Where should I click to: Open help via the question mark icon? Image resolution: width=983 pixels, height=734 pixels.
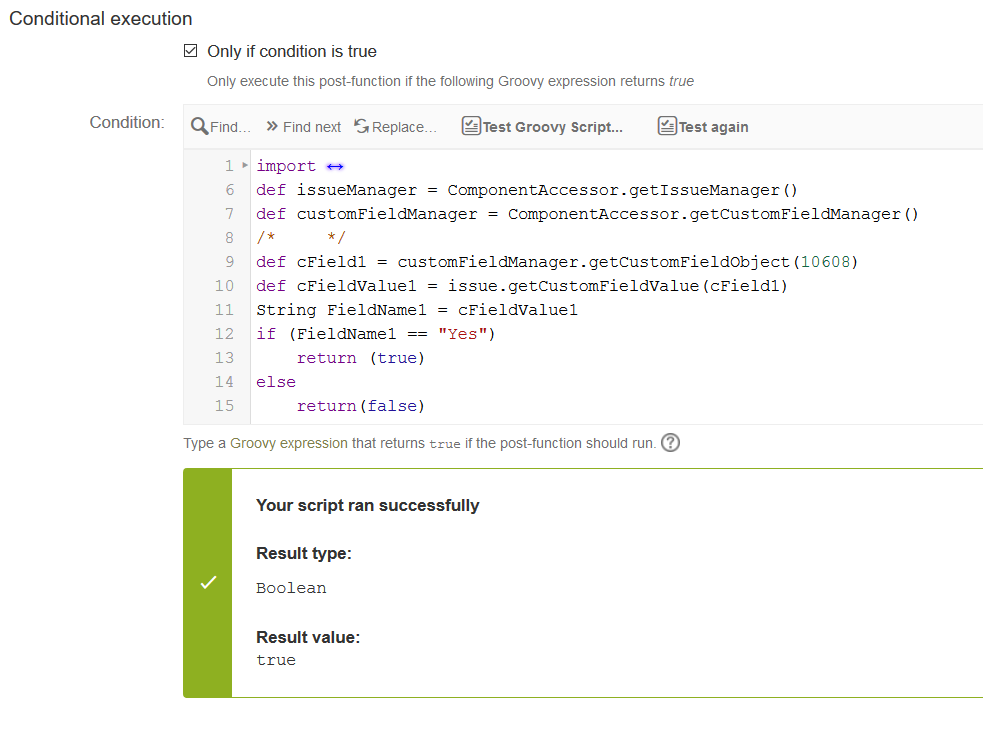click(671, 443)
